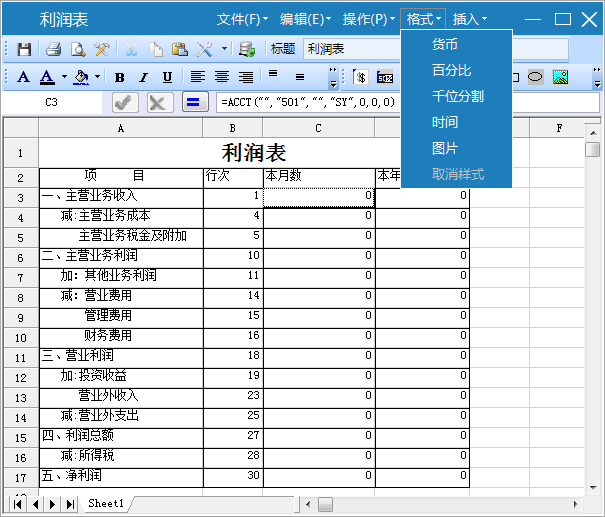Switch to the Sheet1 tab
605x517 pixels.
(x=106, y=503)
